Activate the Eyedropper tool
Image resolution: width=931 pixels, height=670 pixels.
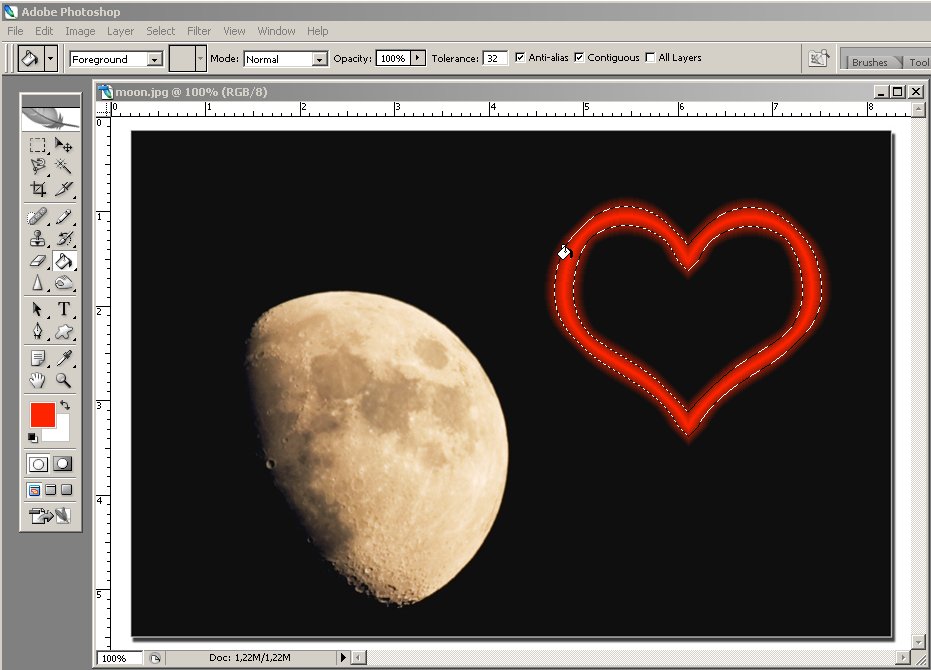64,357
